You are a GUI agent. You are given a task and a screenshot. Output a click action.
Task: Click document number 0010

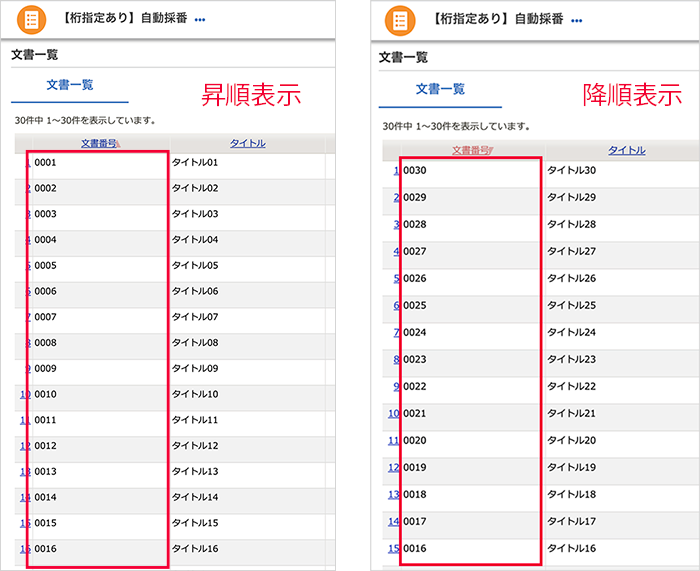[x=46, y=394]
